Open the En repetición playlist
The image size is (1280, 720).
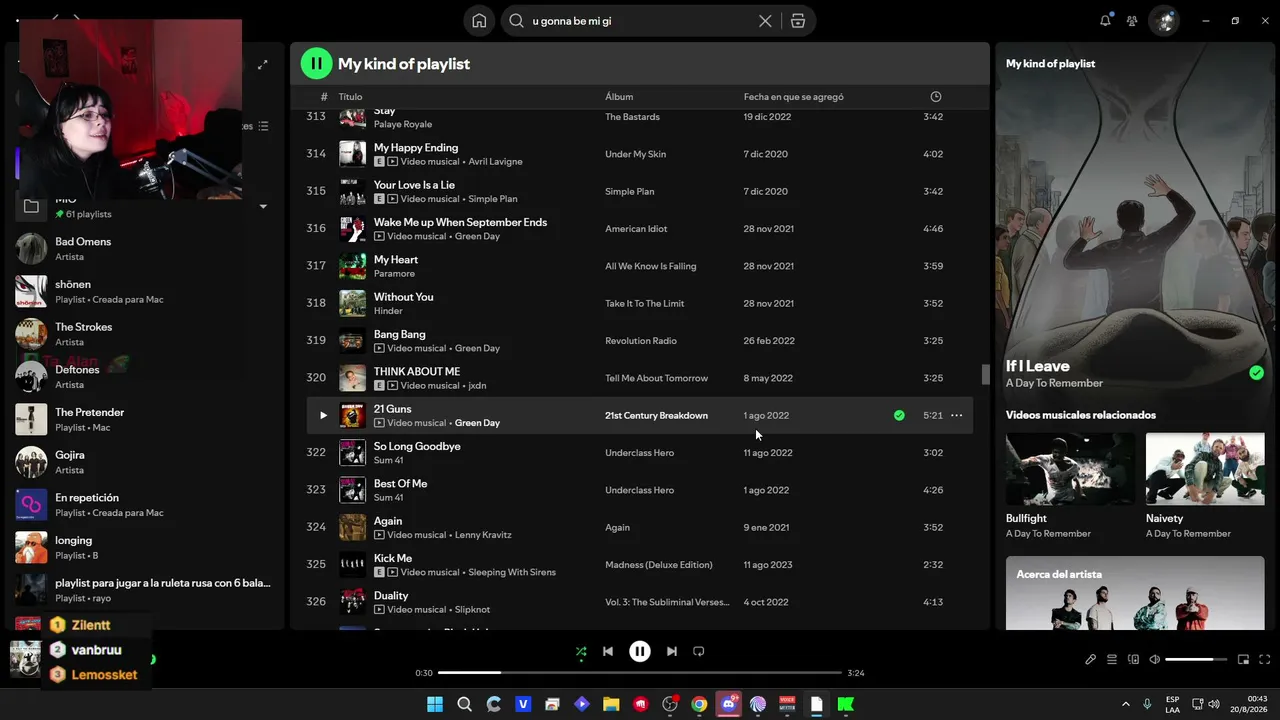click(x=145, y=505)
